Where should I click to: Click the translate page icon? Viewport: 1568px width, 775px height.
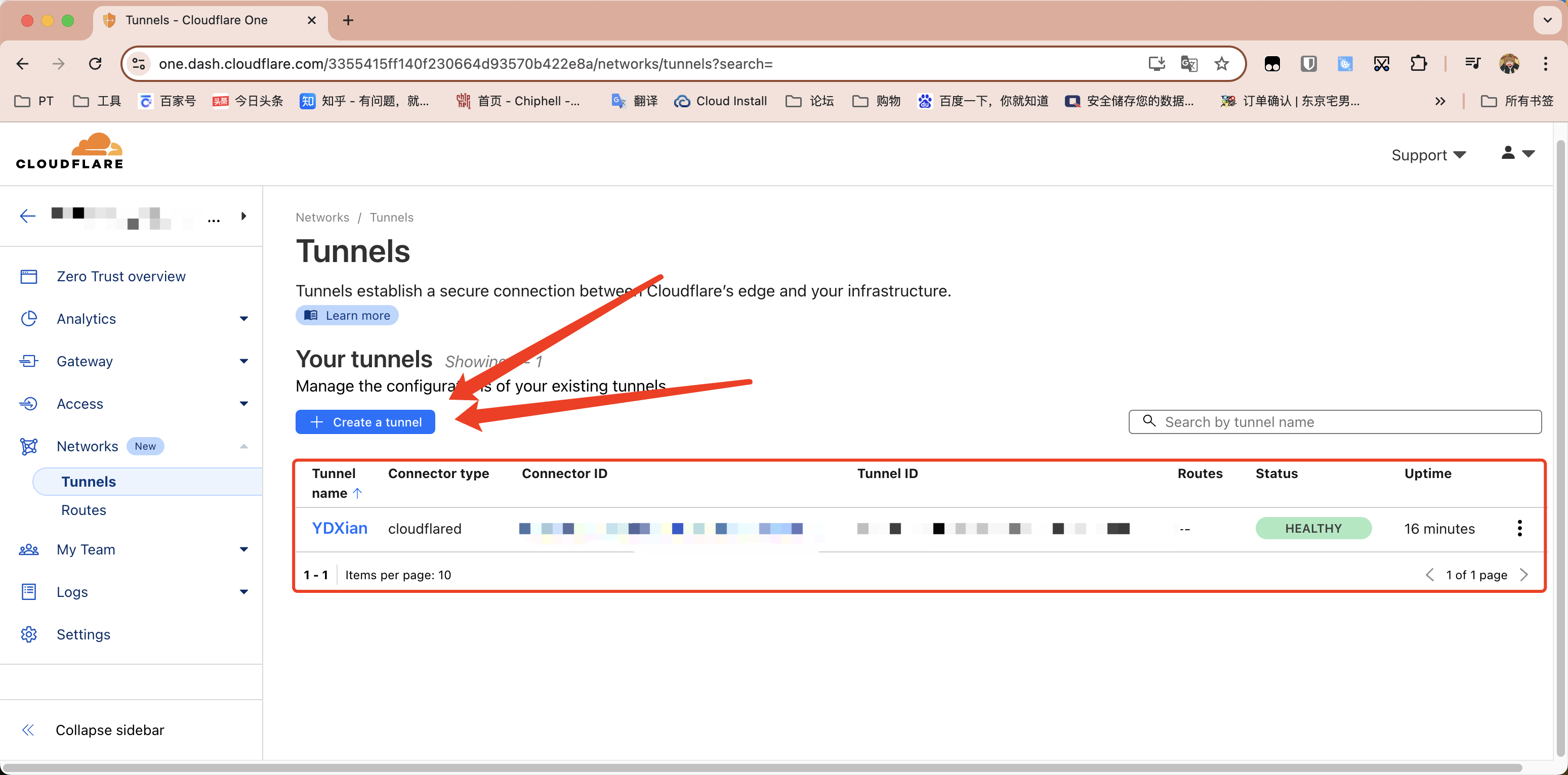click(1189, 64)
